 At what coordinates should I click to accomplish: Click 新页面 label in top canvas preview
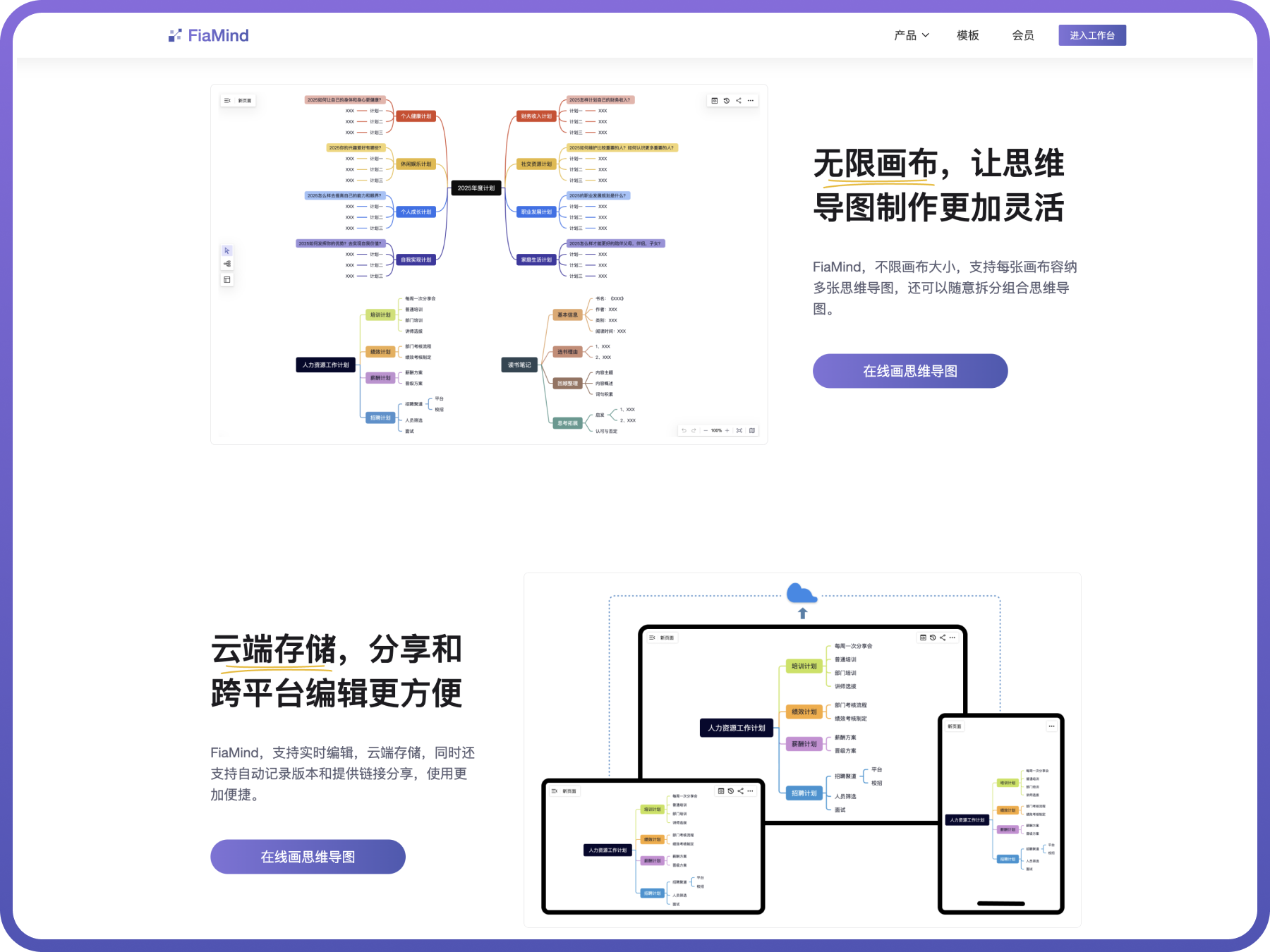click(x=245, y=101)
